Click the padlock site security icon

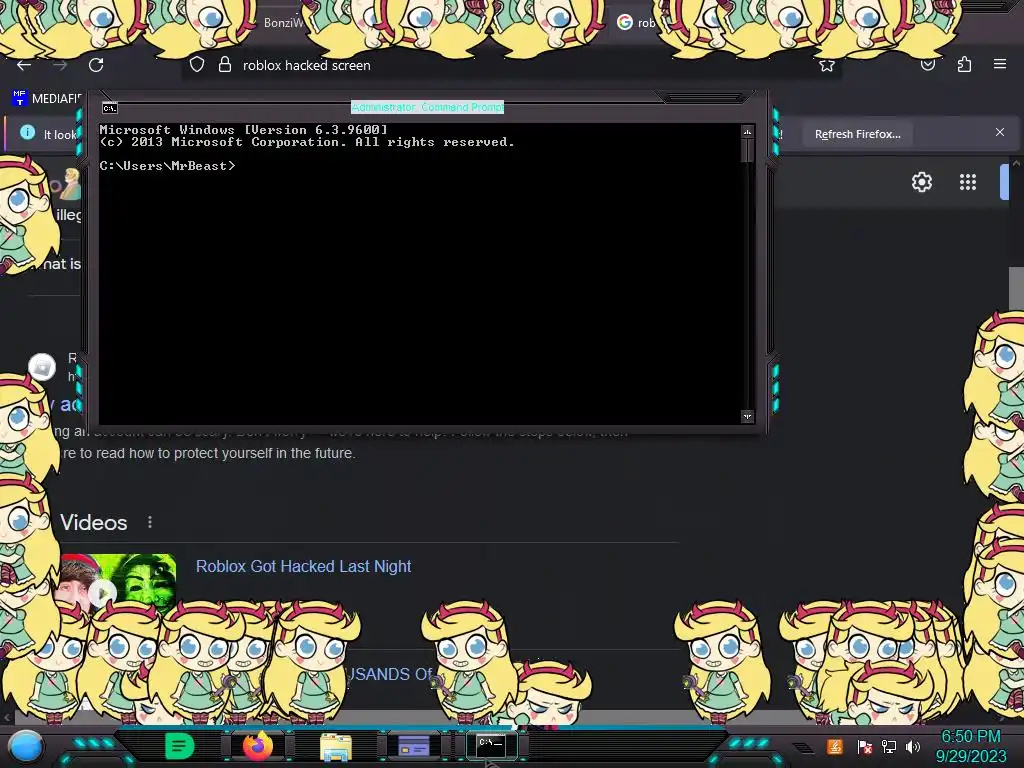pyautogui.click(x=225, y=65)
